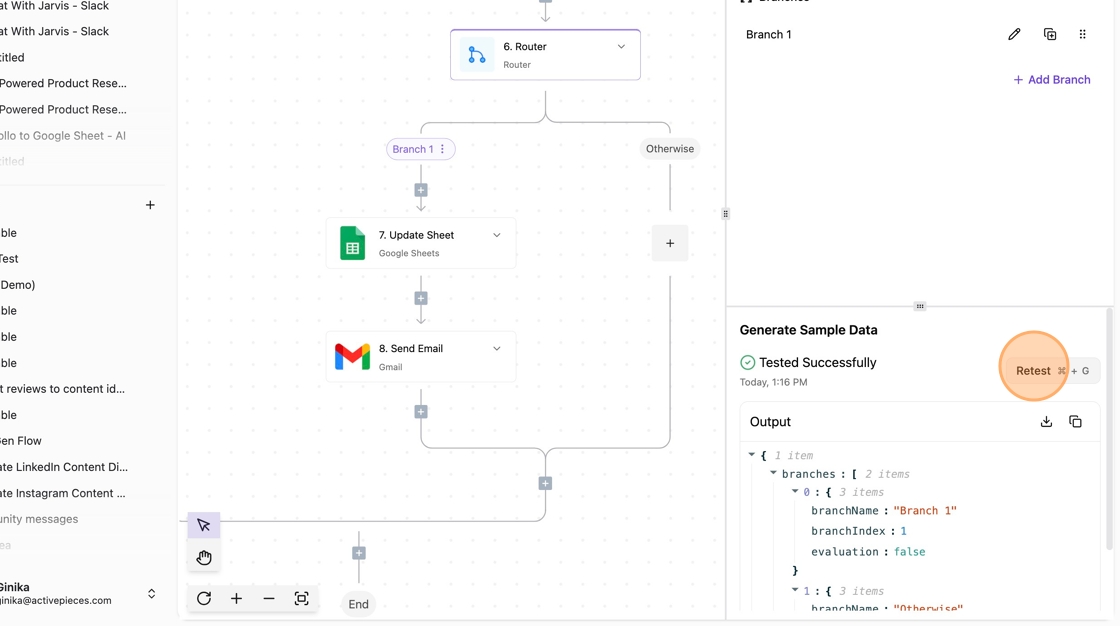Open the Update Sheet step dropdown
The width and height of the screenshot is (1120, 626).
pyautogui.click(x=497, y=235)
